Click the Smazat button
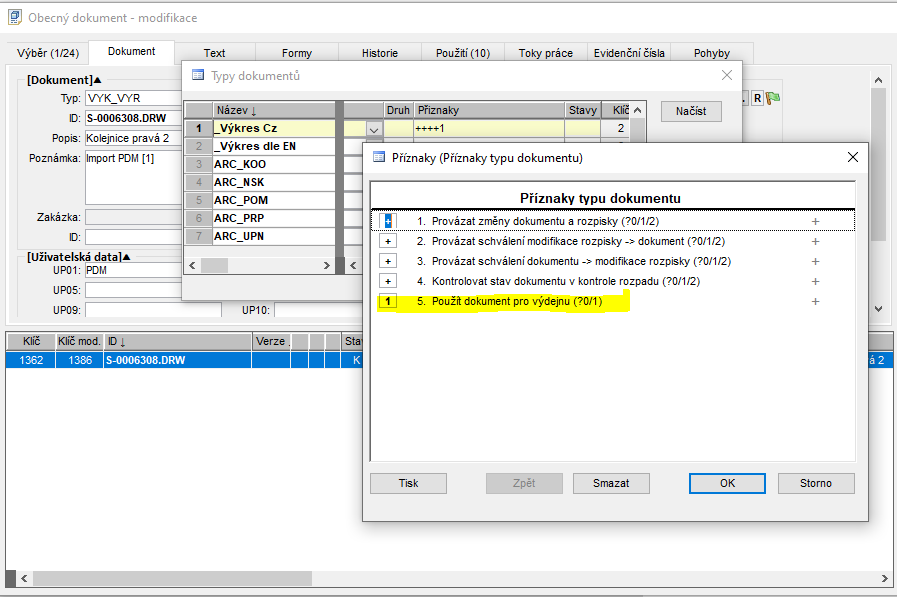Viewport: 897px width, 597px height. pos(611,483)
